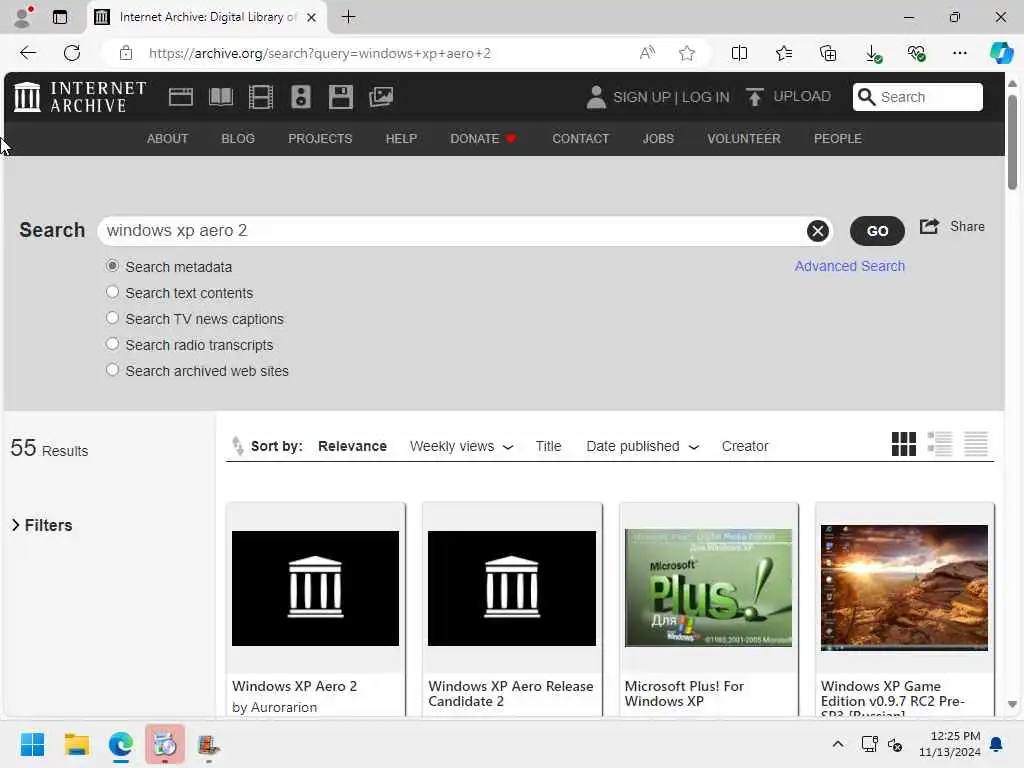The height and width of the screenshot is (768, 1024).
Task: Click the SIGN UP link
Action: tap(641, 97)
